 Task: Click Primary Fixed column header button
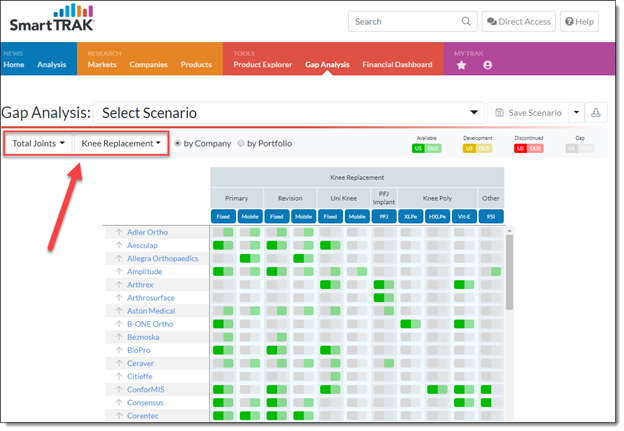point(223,216)
